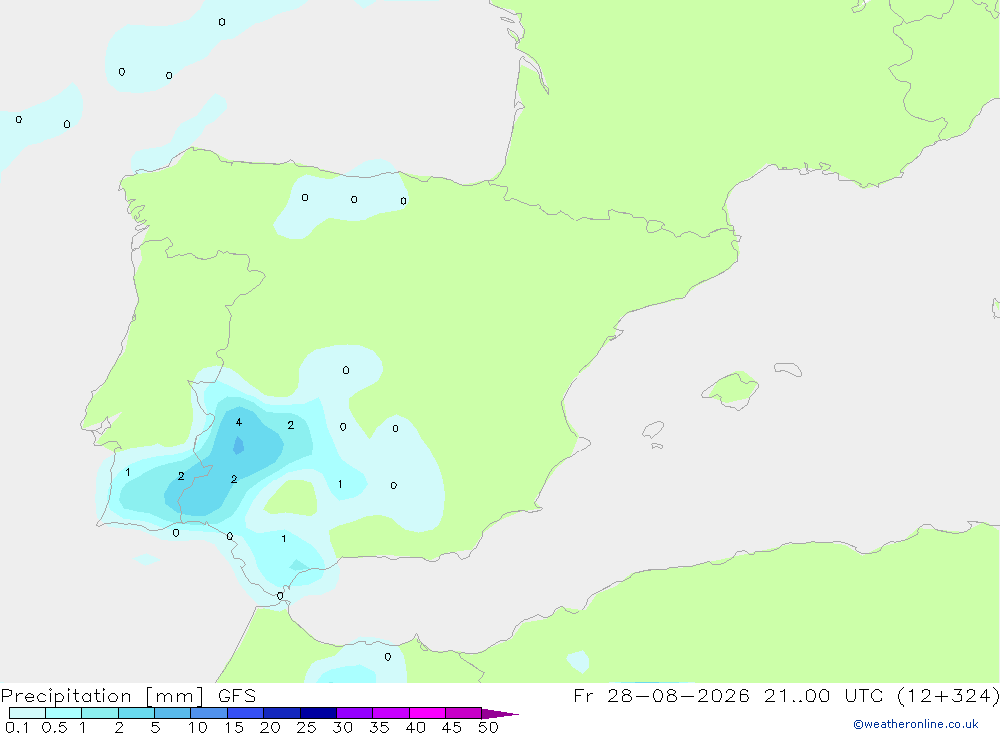Select the GFS model label

point(237,696)
